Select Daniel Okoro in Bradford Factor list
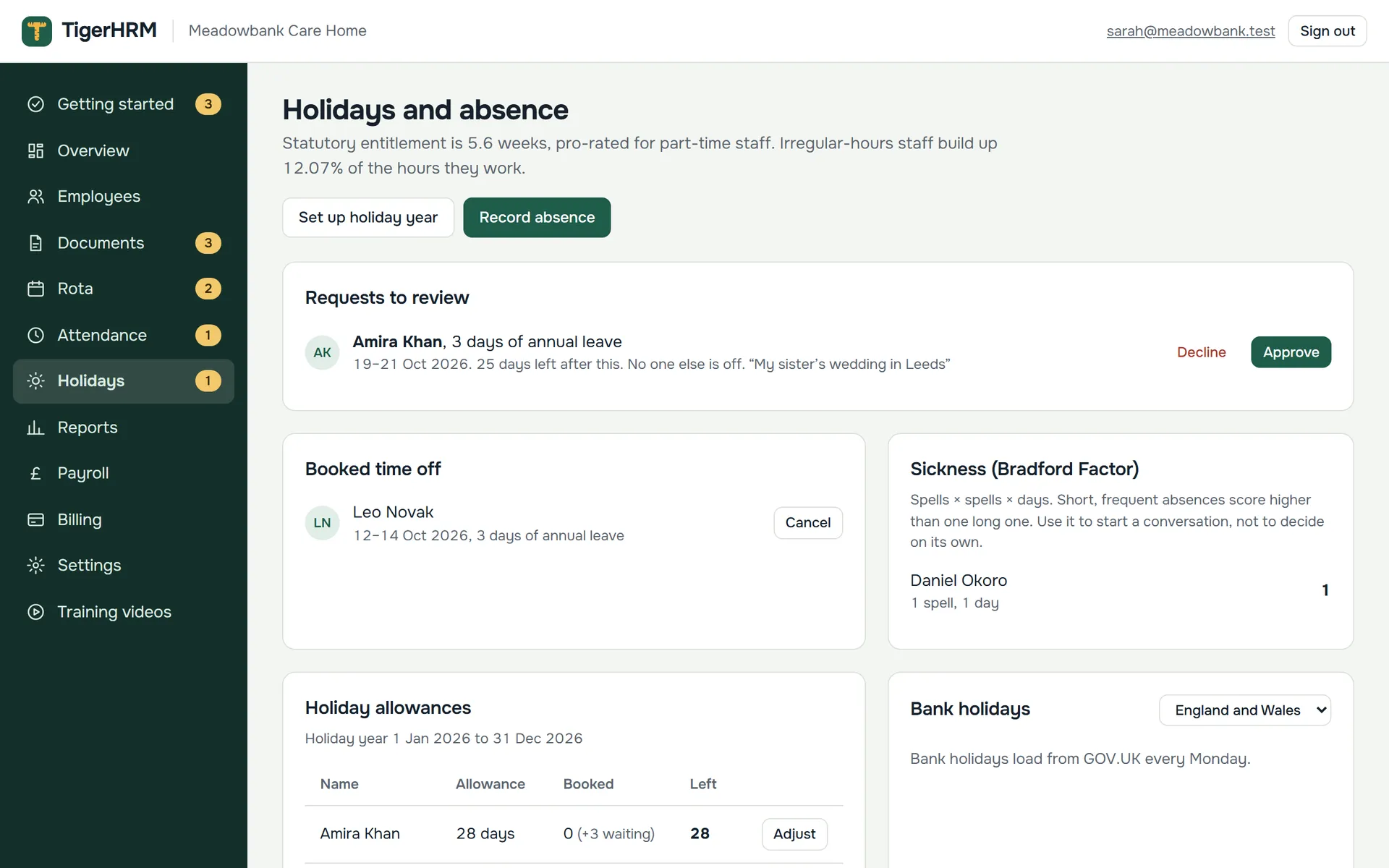 [x=1120, y=591]
